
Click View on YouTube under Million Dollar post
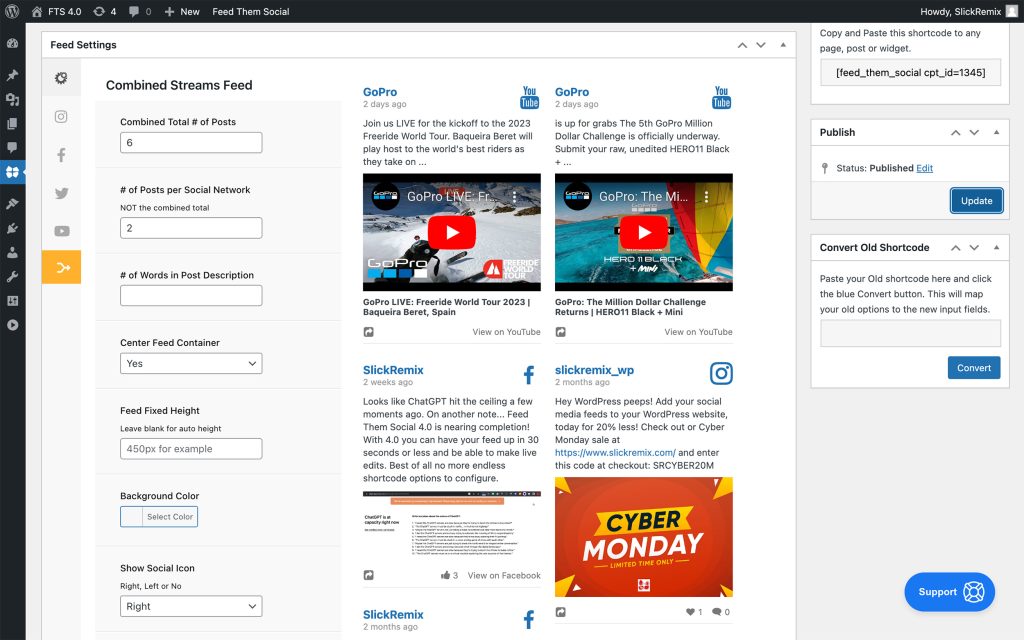[698, 332]
